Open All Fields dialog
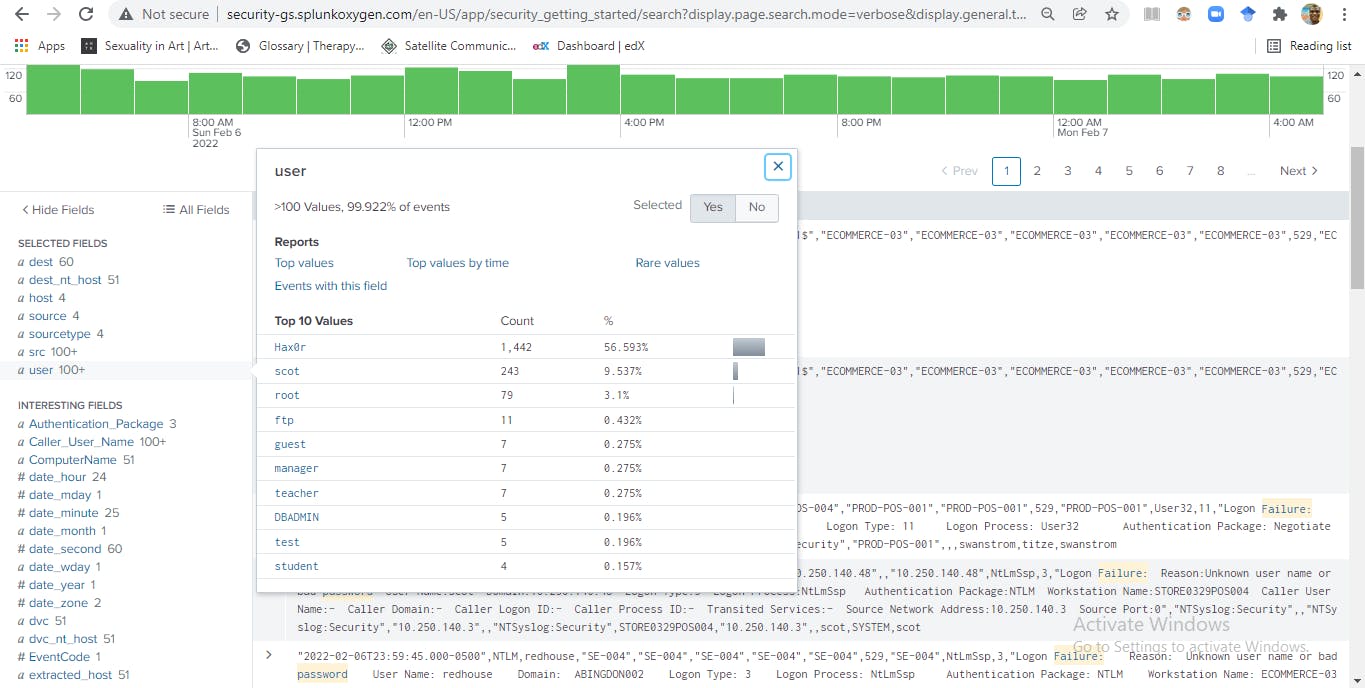 coord(196,210)
